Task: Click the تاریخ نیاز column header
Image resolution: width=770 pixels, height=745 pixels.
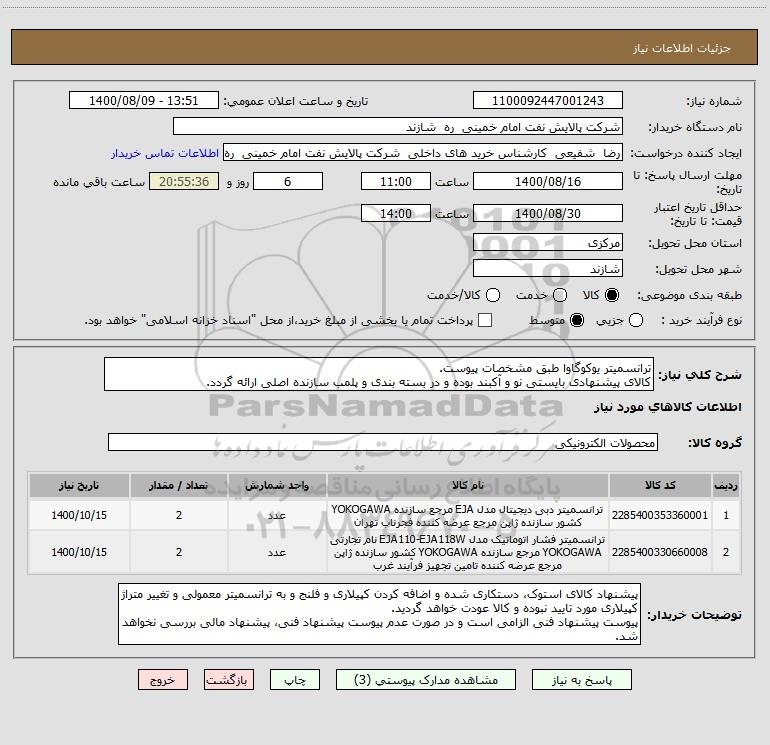Action: [79, 485]
